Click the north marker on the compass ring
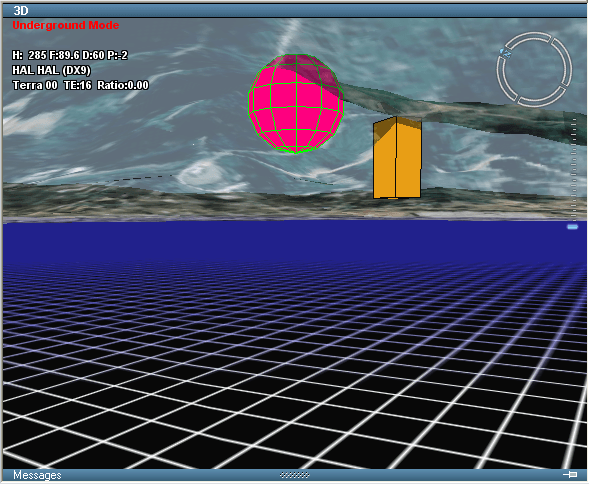The height and width of the screenshot is (484, 589). (x=506, y=53)
